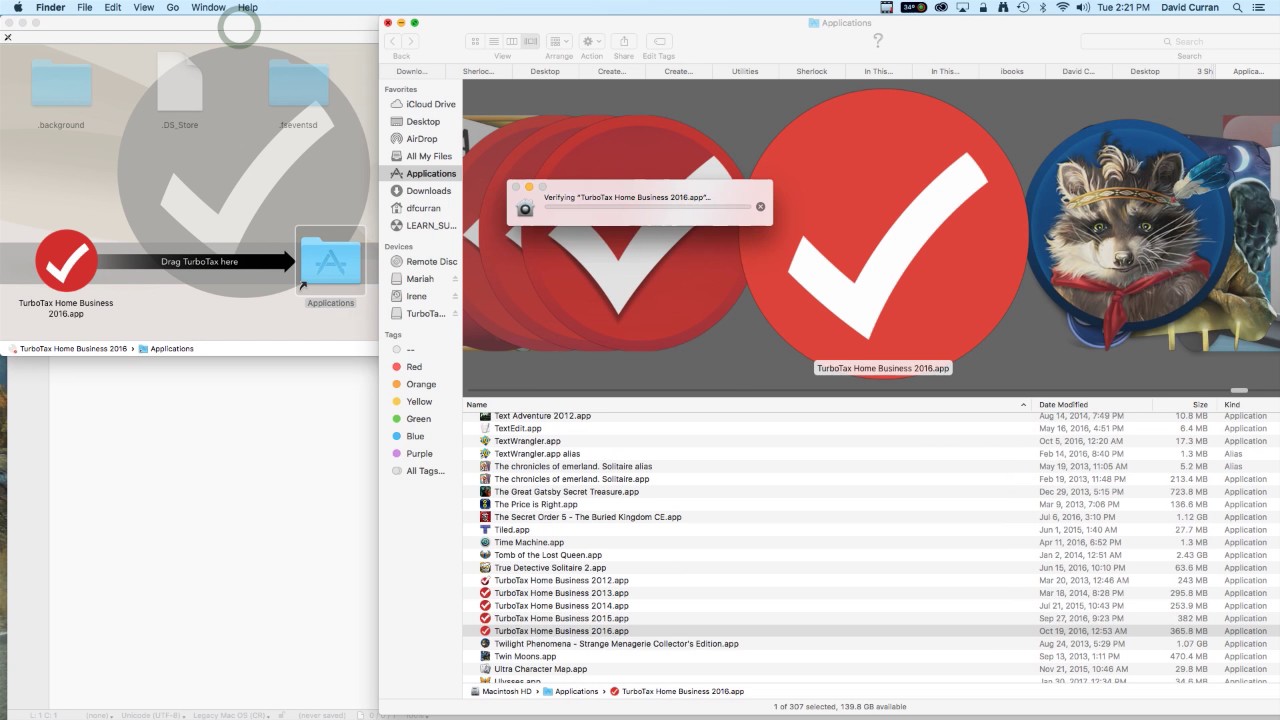This screenshot has width=1280, height=720.
Task: Click the Edit Tags toolbar button
Action: click(659, 41)
